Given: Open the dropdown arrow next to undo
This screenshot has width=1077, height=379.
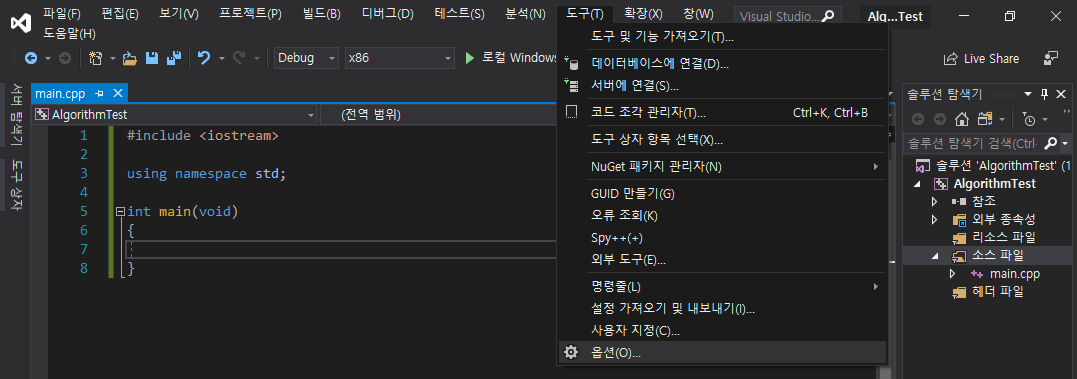Looking at the screenshot, I should [222, 59].
